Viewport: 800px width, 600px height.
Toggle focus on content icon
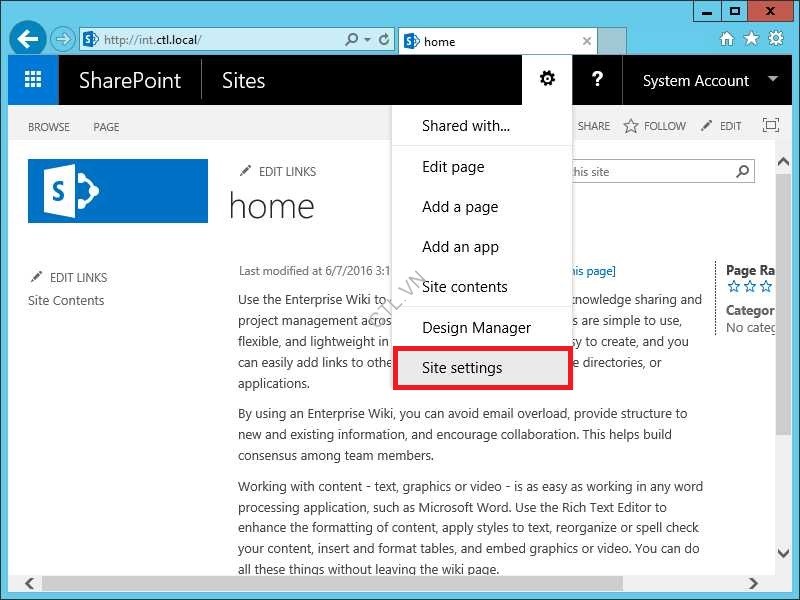[x=770, y=126]
